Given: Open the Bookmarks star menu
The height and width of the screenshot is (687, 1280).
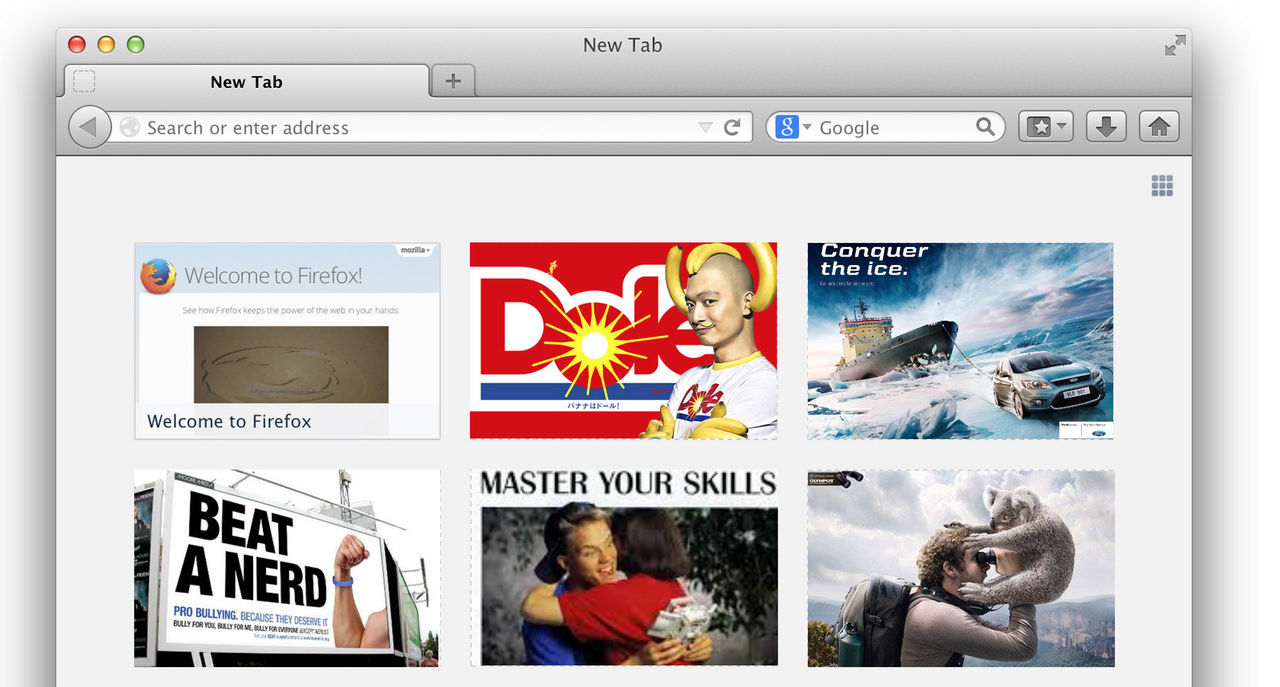Looking at the screenshot, I should click(x=1040, y=126).
